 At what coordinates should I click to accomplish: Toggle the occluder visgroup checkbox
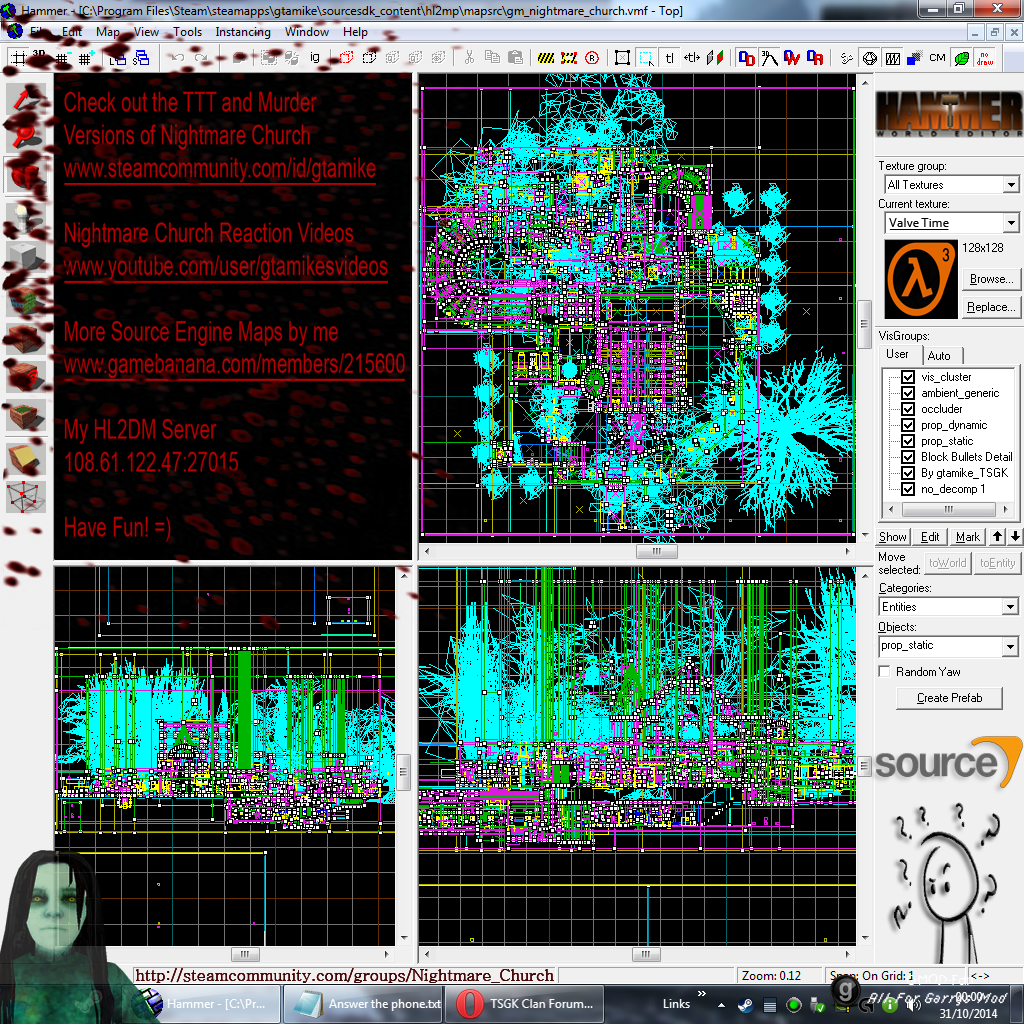click(908, 409)
